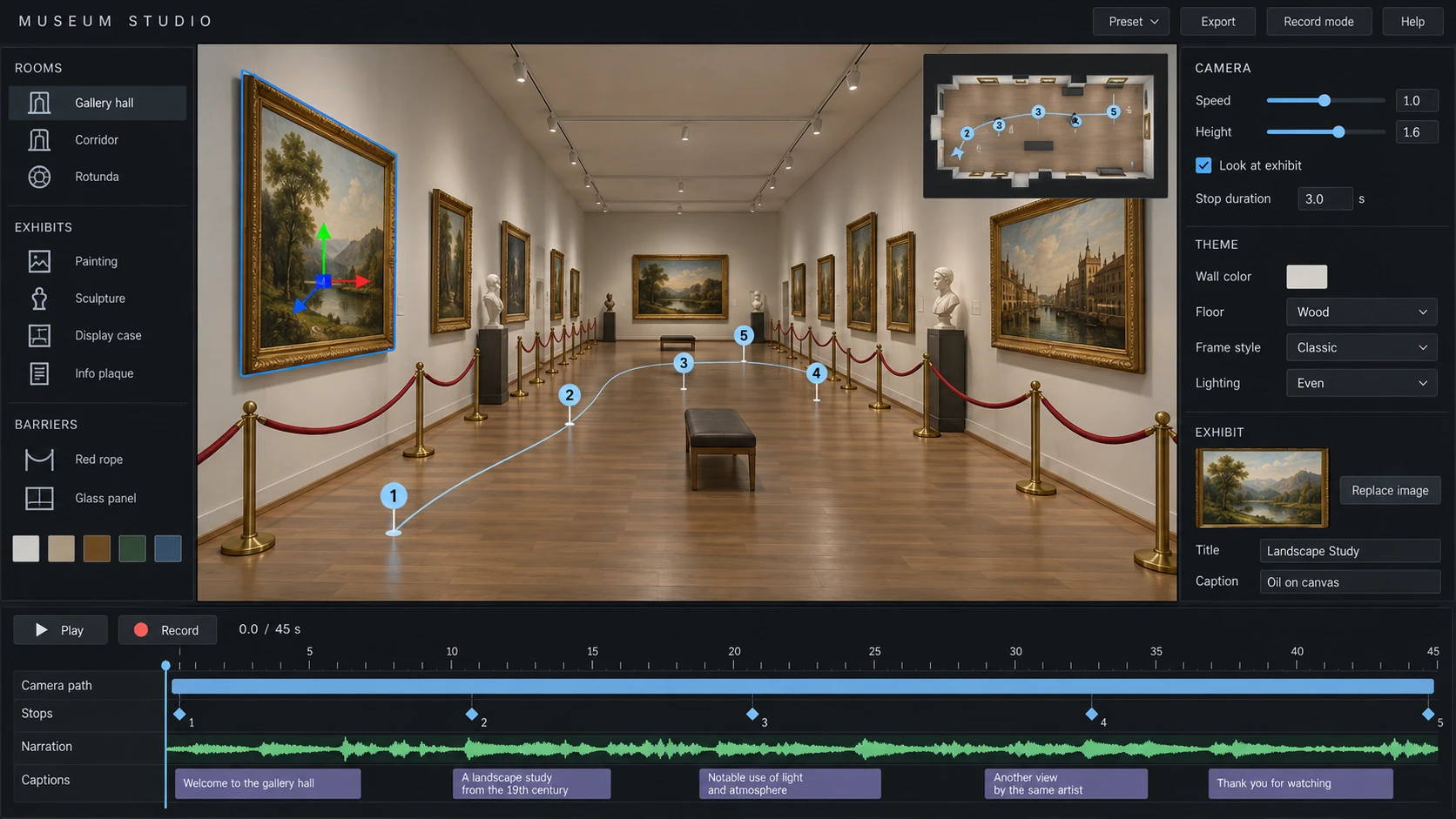
Task: Toggle the Look at exhibit checkbox
Action: [x=1203, y=165]
